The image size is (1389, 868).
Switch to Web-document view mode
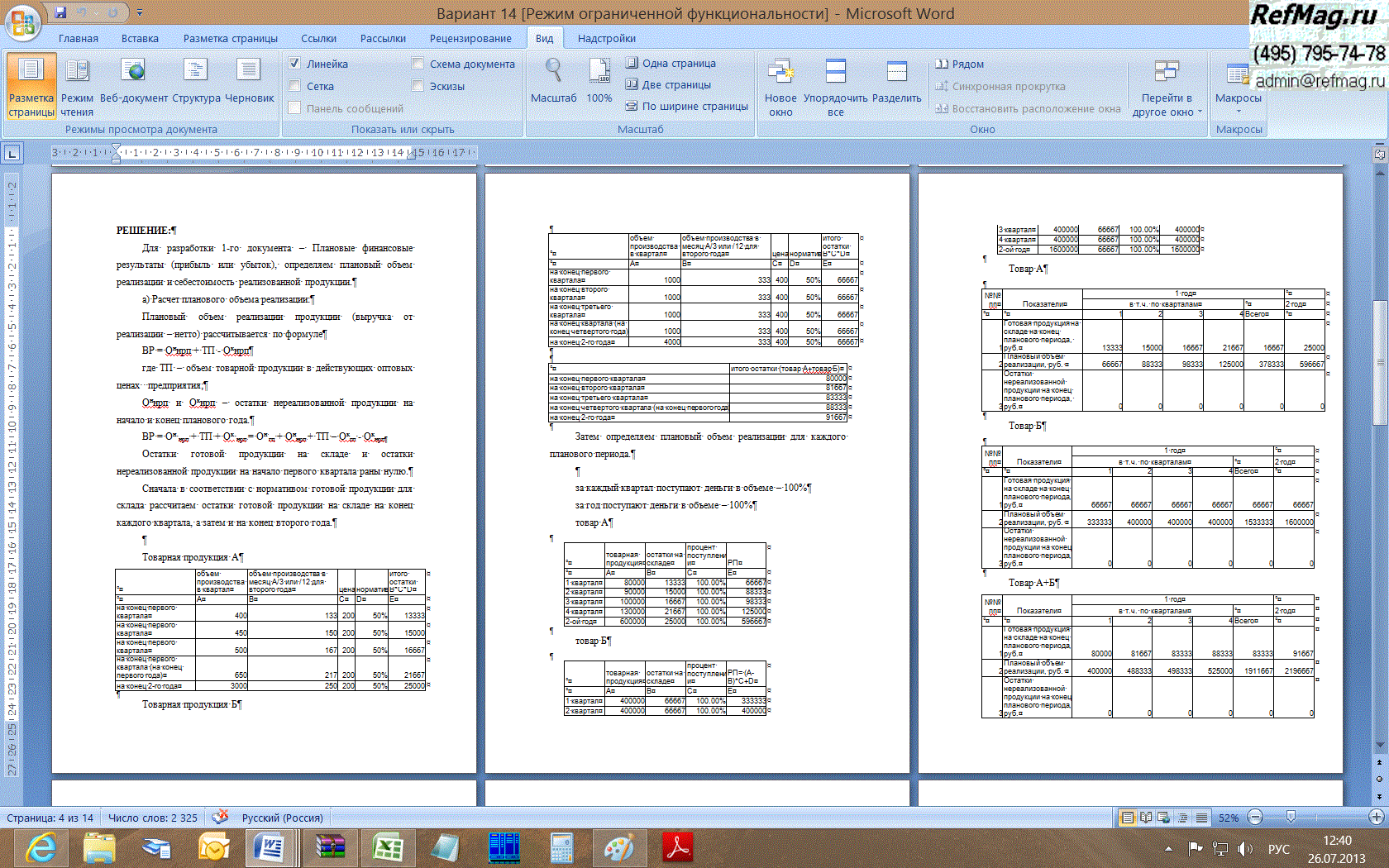click(x=133, y=82)
